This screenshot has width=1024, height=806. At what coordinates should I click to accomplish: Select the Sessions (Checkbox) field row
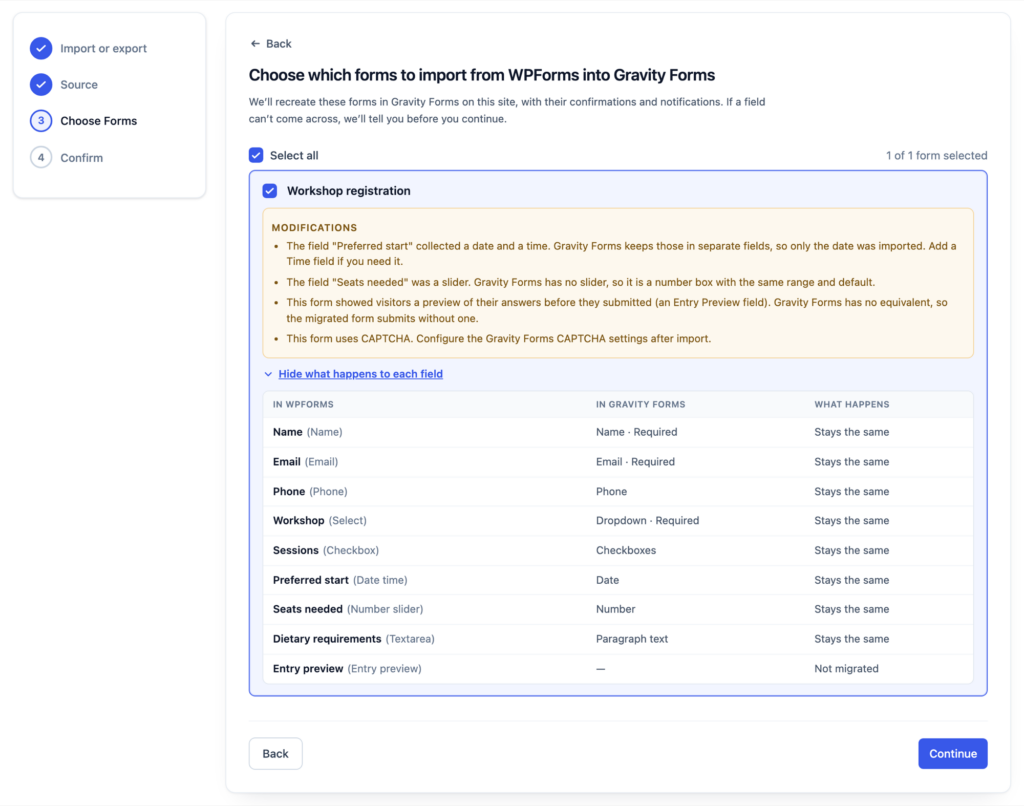[618, 551]
